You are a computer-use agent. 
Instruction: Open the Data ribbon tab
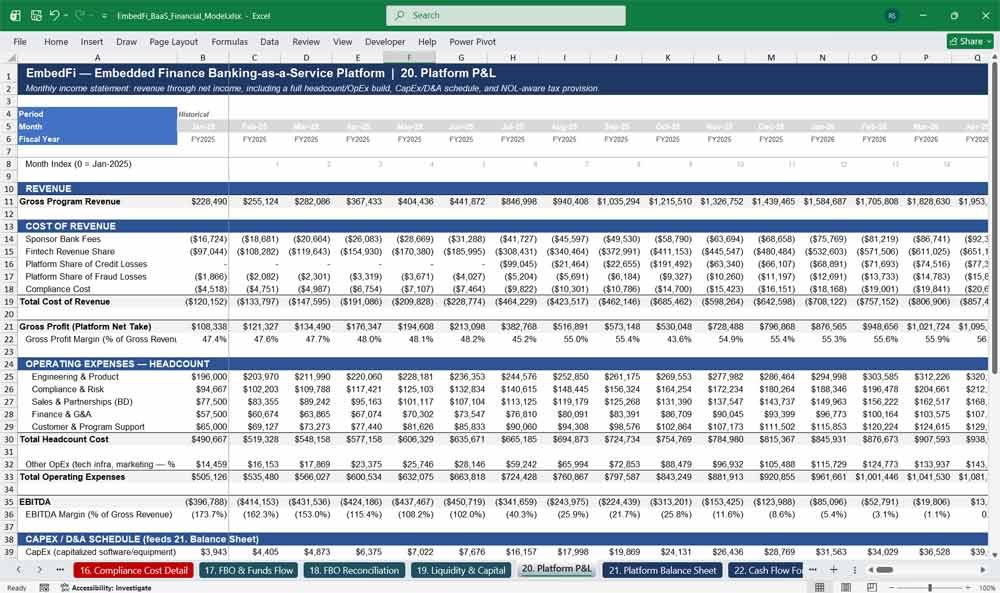269,41
